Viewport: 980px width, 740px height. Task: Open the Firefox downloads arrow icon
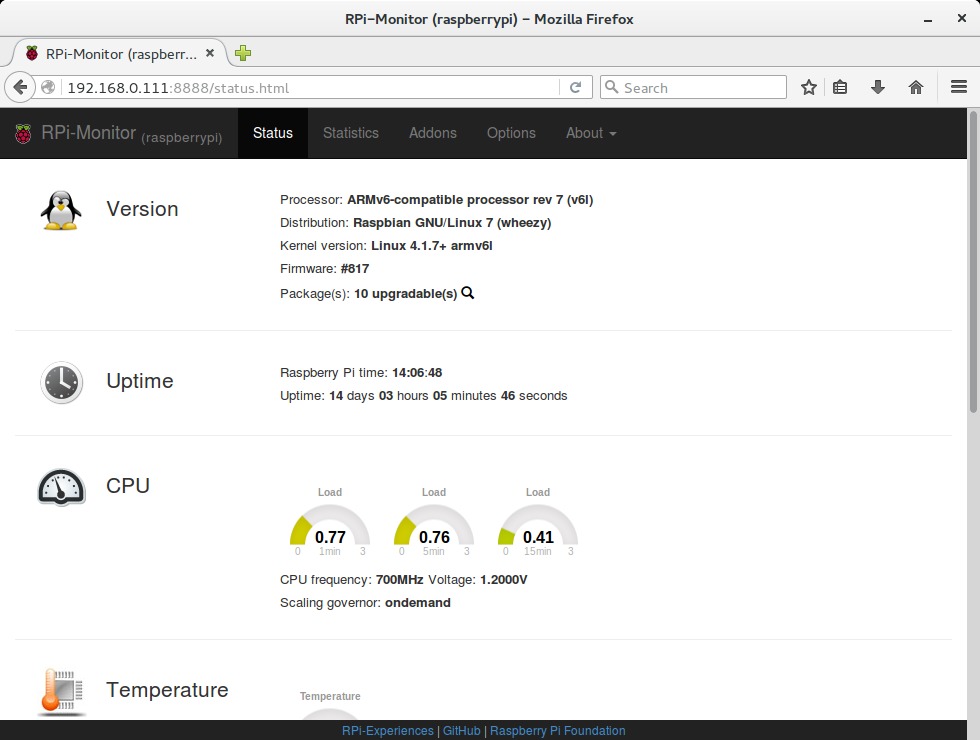[x=877, y=87]
